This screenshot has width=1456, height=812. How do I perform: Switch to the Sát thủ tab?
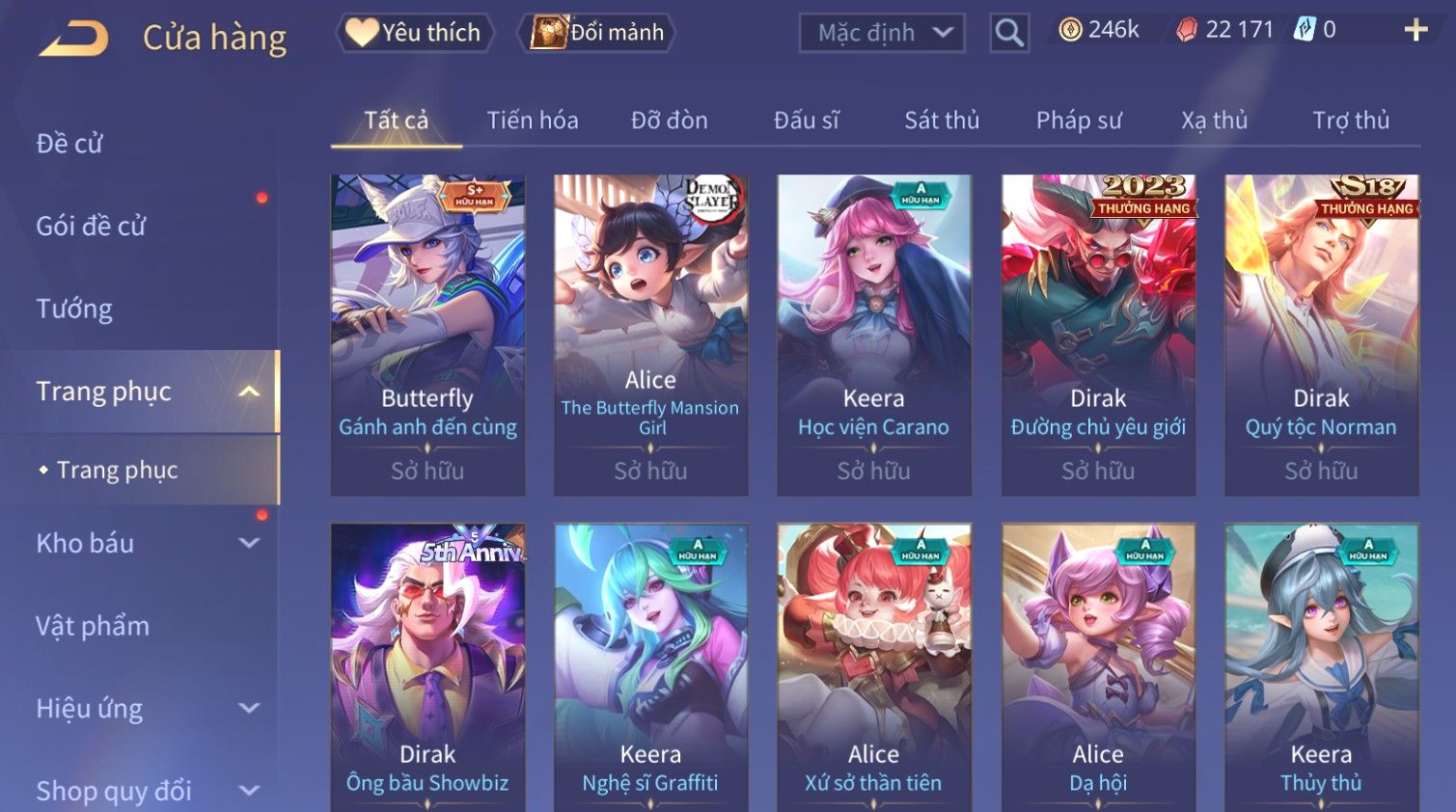point(942,121)
